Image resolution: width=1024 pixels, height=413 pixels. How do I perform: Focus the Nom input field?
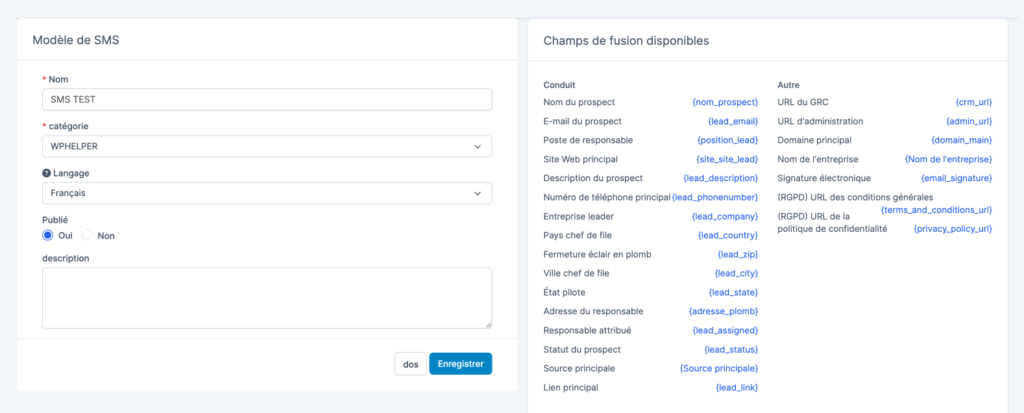click(267, 99)
